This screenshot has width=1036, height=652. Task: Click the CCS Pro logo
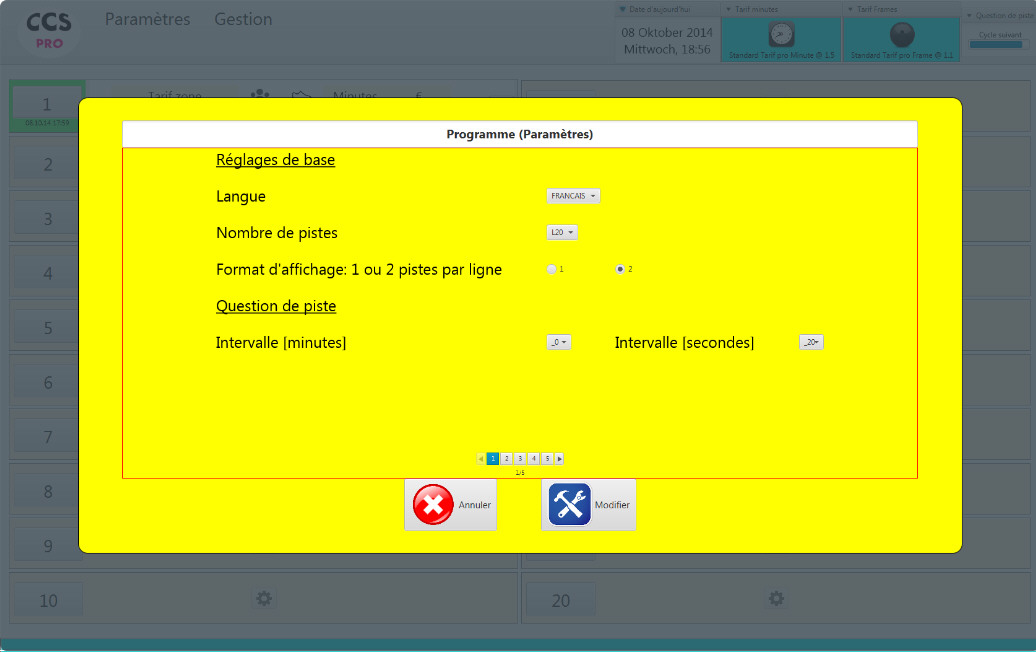coord(48,30)
